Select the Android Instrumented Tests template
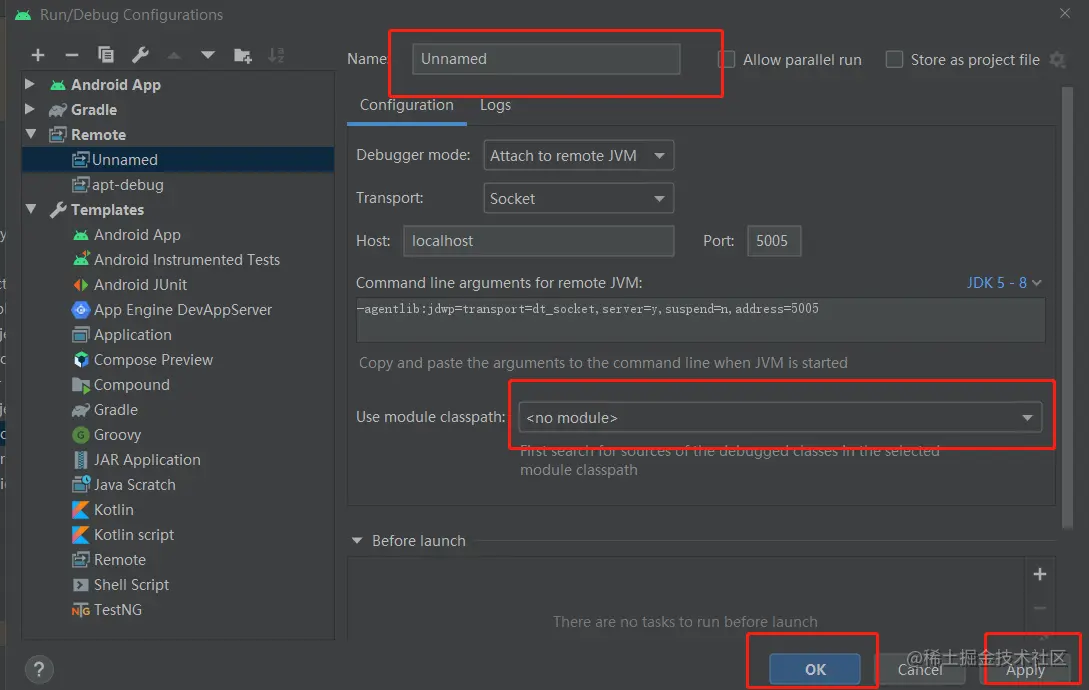The height and width of the screenshot is (690, 1089). pos(178,260)
